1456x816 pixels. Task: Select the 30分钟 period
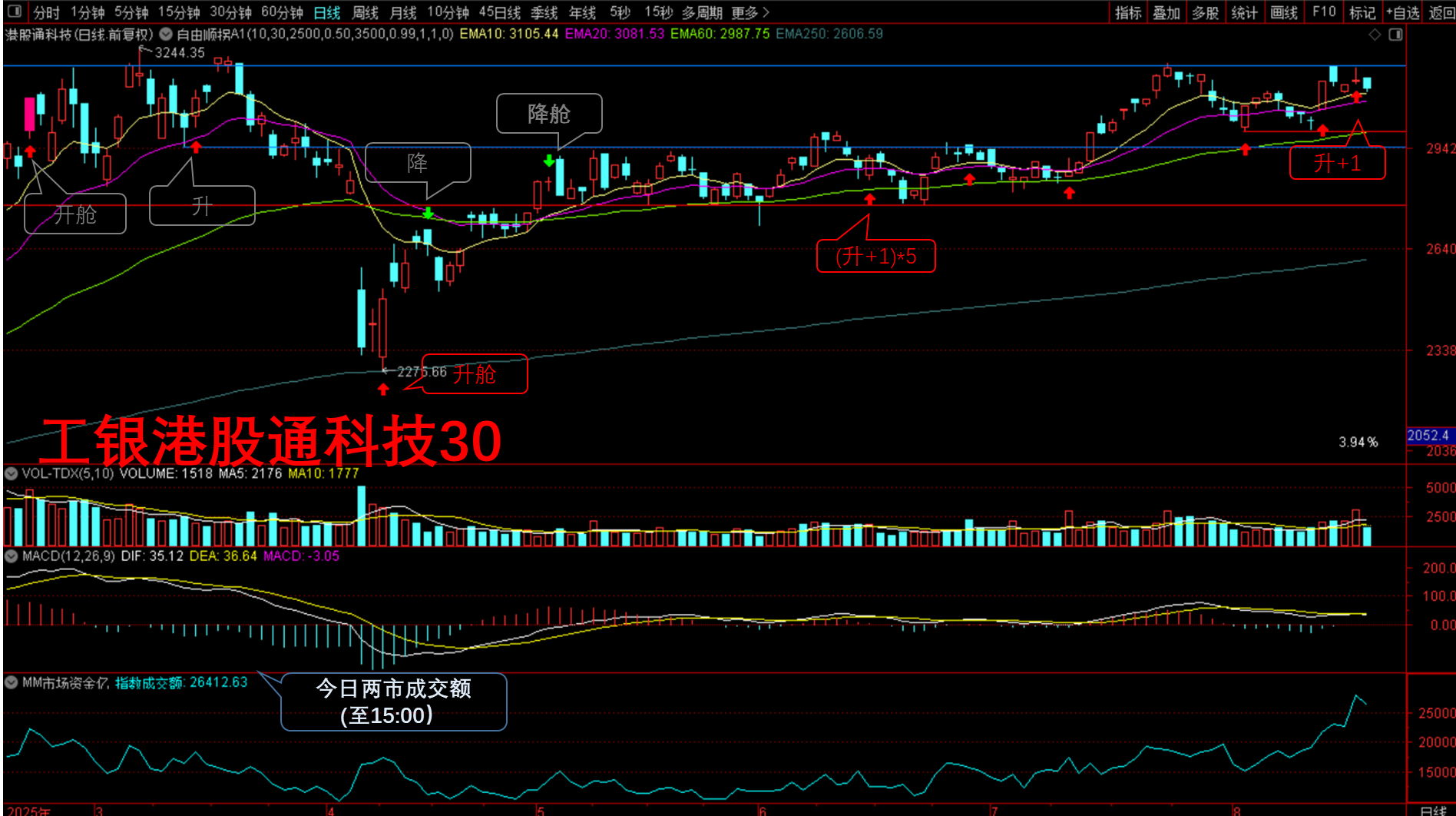coord(230,12)
